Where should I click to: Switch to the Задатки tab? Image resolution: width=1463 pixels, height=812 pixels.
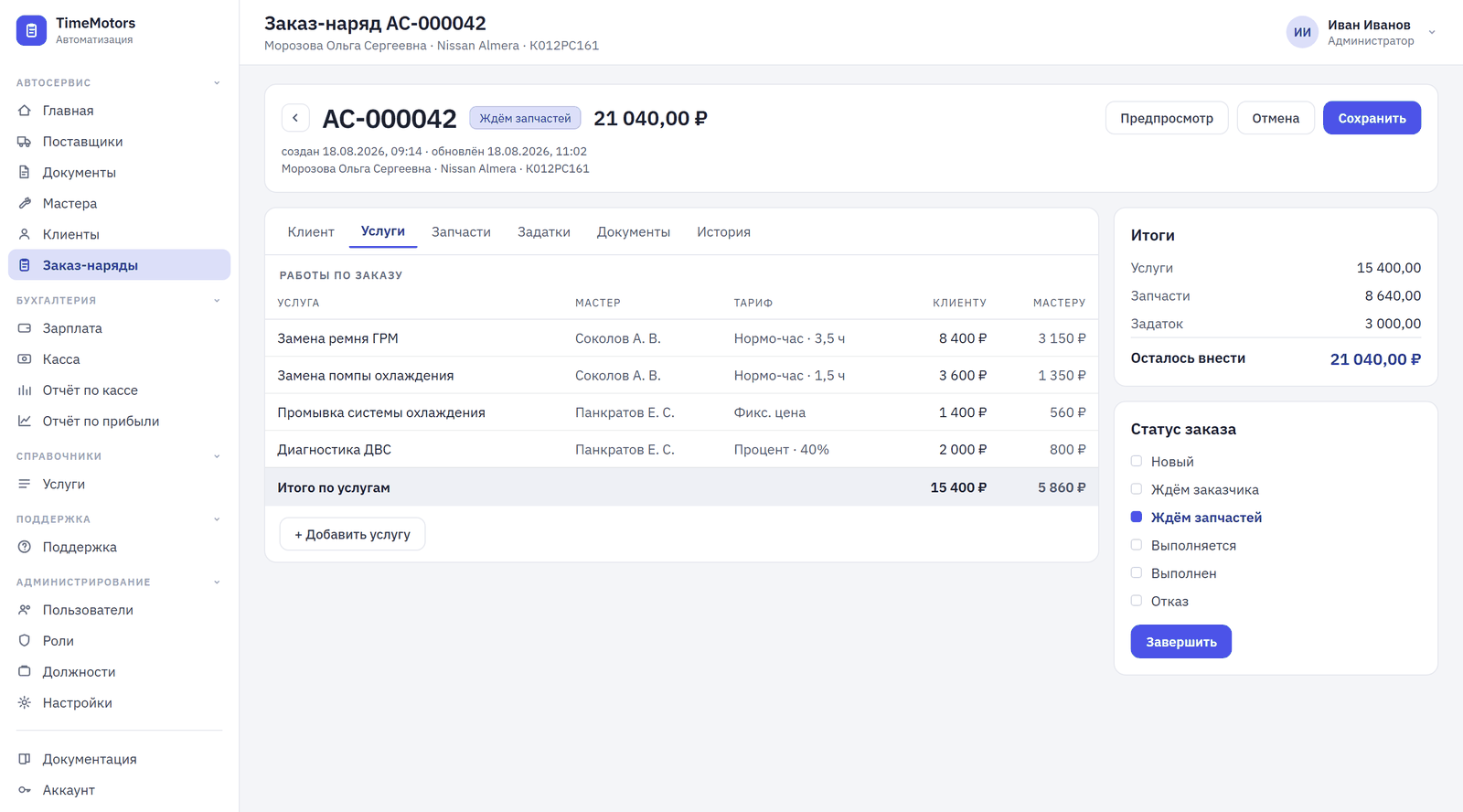coord(544,232)
